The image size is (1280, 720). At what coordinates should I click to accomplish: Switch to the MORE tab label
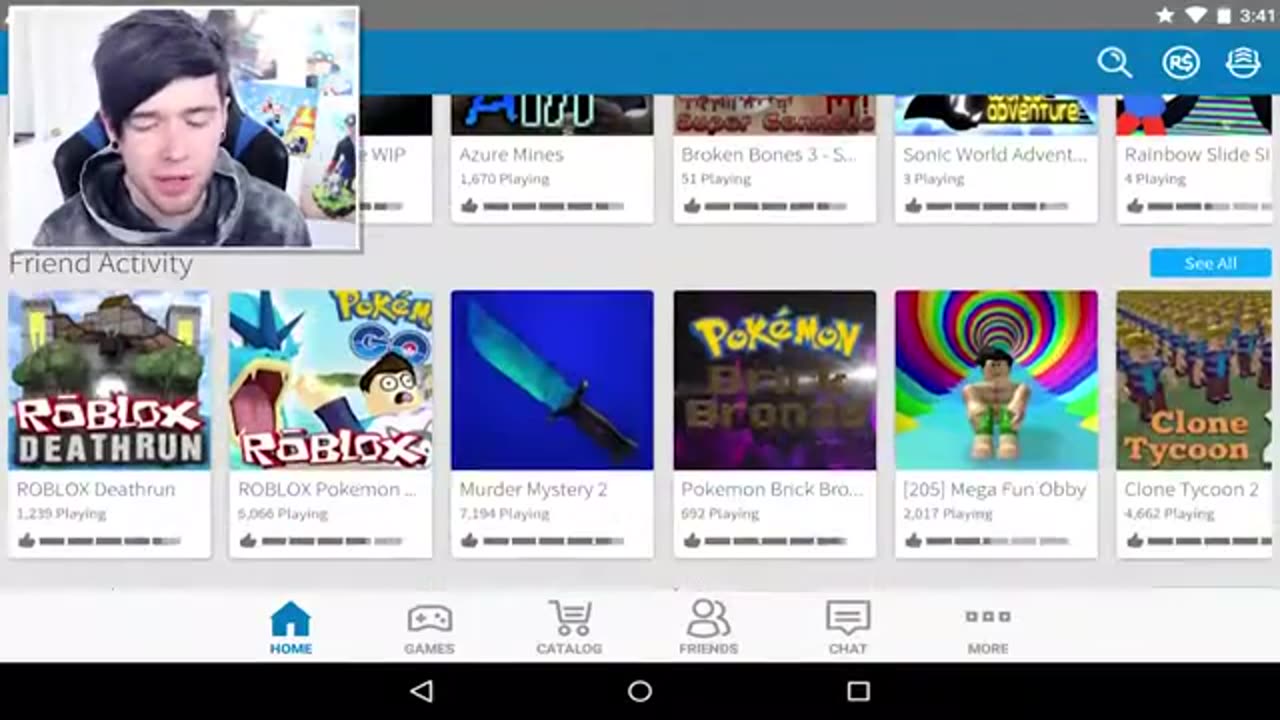point(988,649)
